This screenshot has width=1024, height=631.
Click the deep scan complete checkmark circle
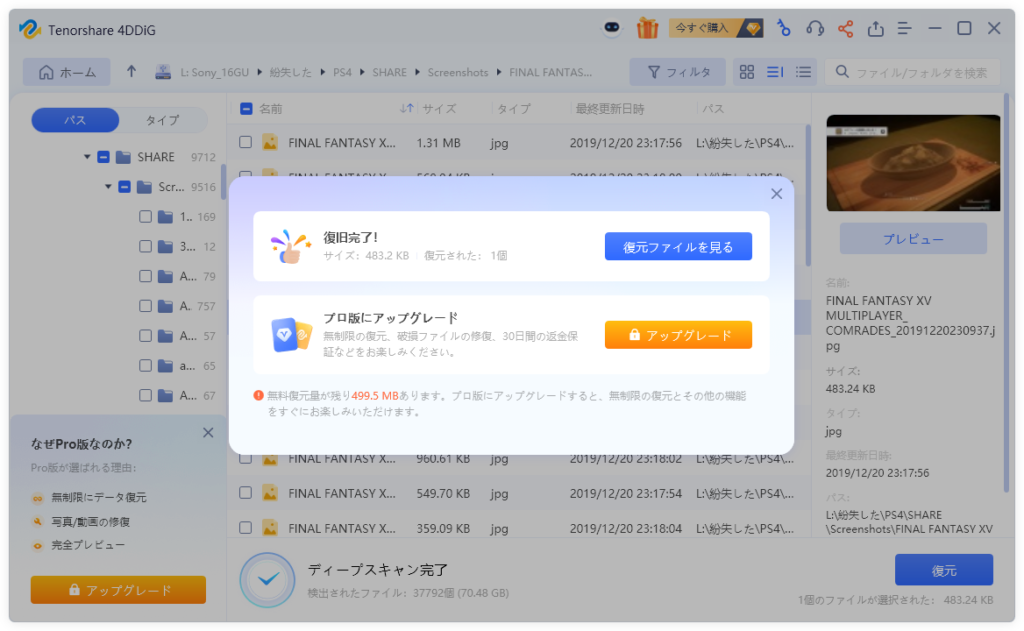pyautogui.click(x=267, y=579)
